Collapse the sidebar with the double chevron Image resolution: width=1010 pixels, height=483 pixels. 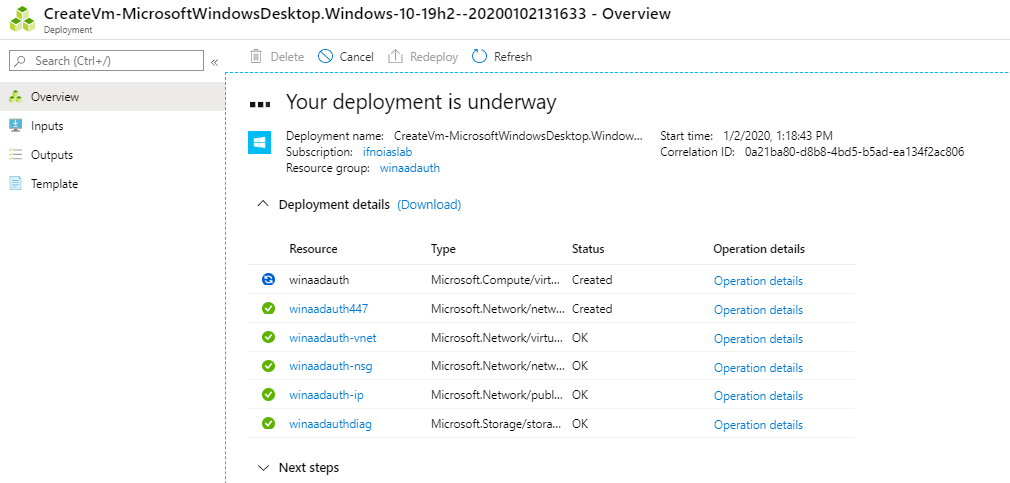(x=214, y=62)
